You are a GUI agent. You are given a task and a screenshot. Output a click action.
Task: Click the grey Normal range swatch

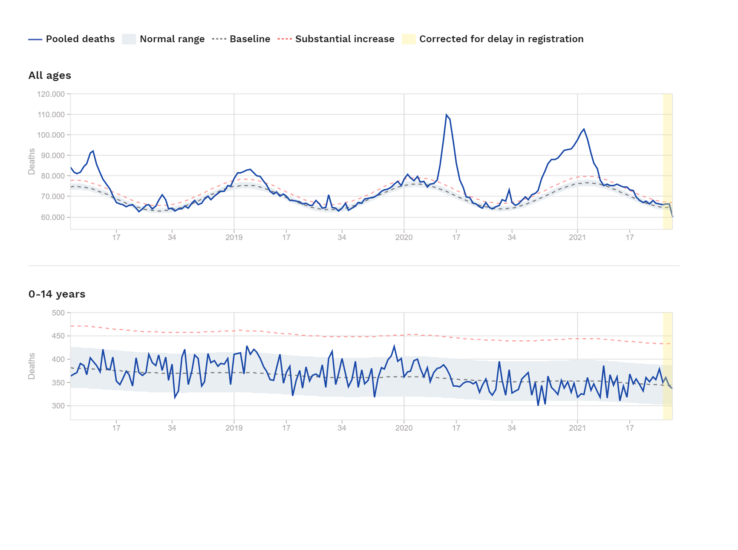128,39
